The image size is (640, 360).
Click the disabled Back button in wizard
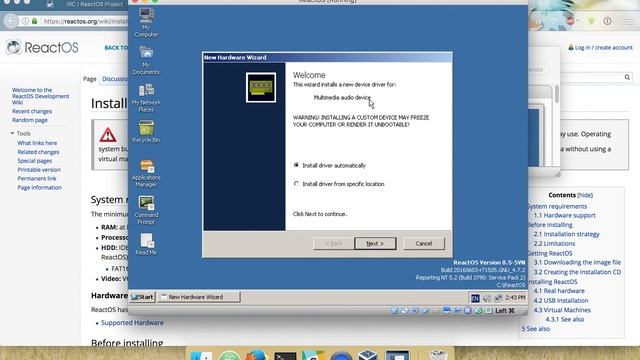(x=334, y=244)
